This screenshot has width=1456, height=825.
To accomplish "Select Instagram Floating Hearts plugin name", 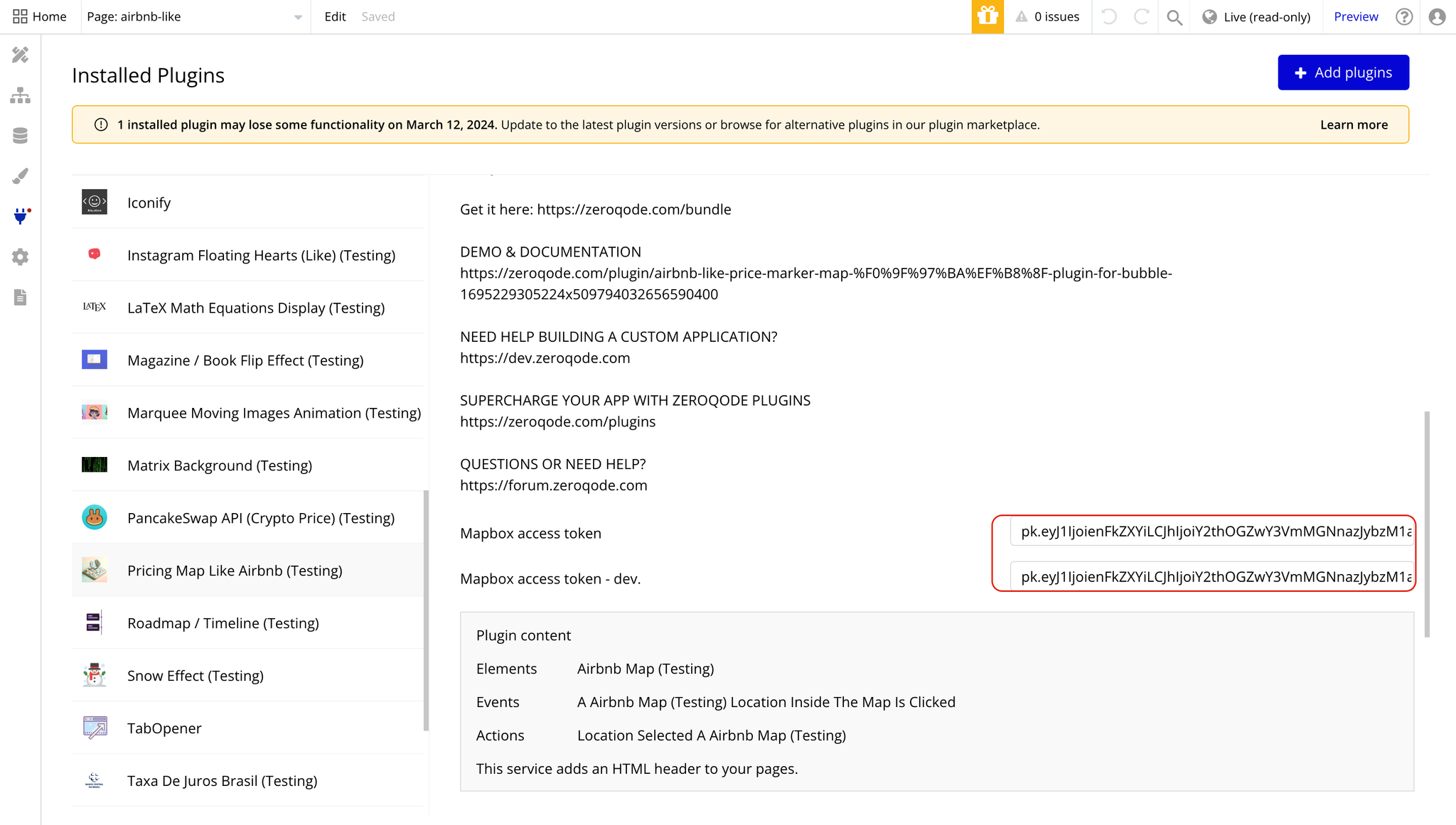I will [261, 255].
